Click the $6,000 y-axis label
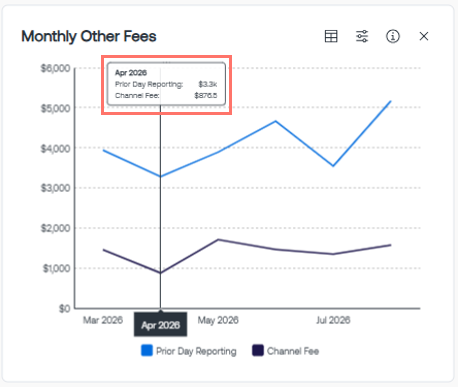The width and height of the screenshot is (458, 387). coord(55,68)
